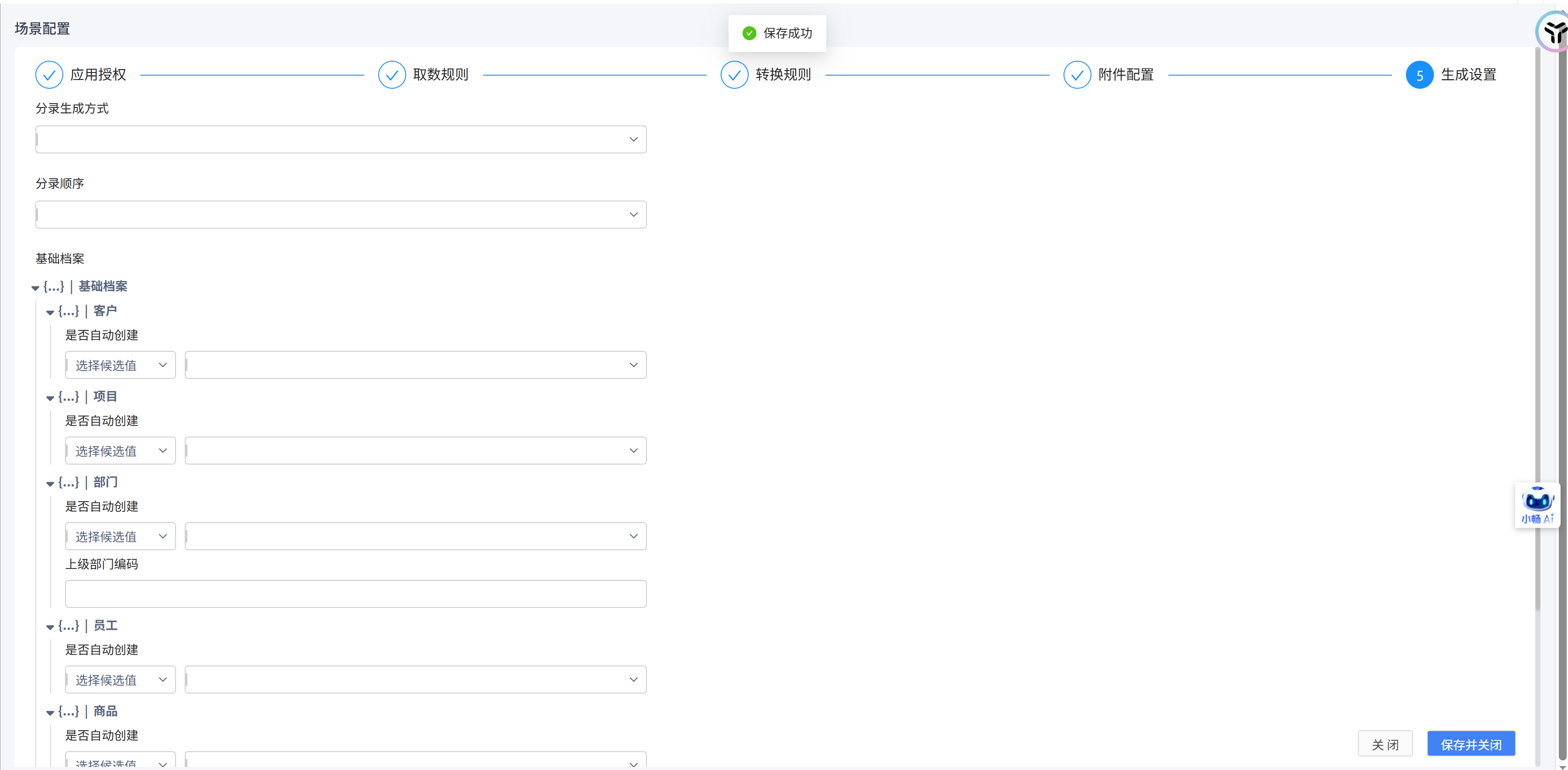Click the 应用授权 step checkmark circle

pos(49,75)
